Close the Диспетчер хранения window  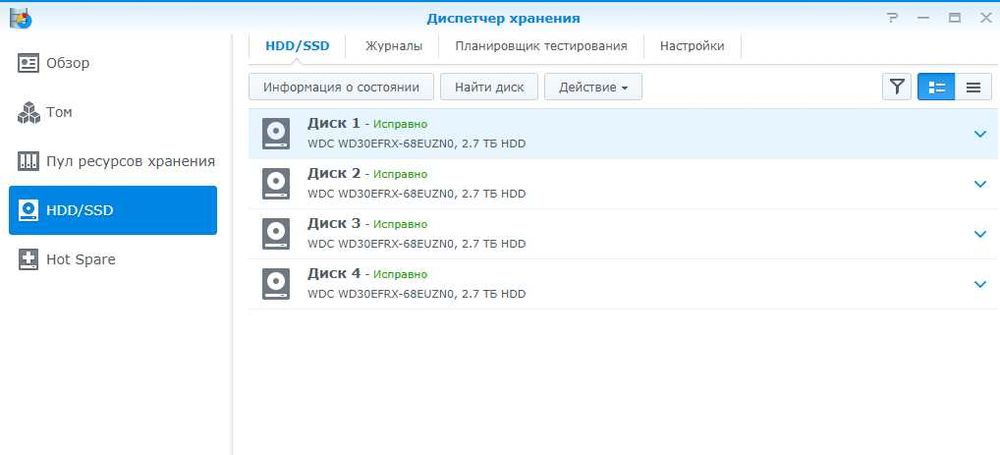tap(985, 18)
